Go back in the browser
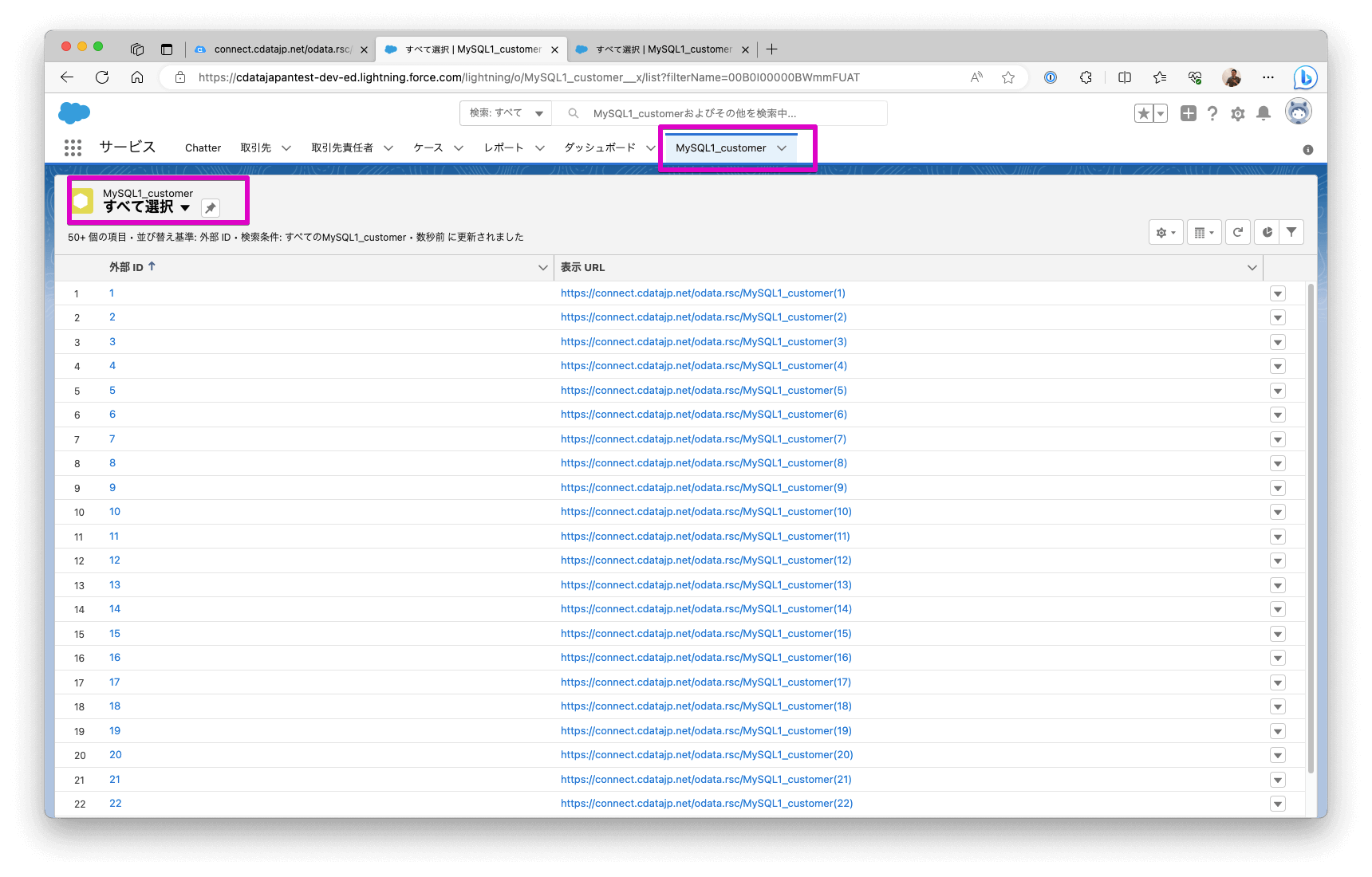The image size is (1372, 877). (67, 77)
